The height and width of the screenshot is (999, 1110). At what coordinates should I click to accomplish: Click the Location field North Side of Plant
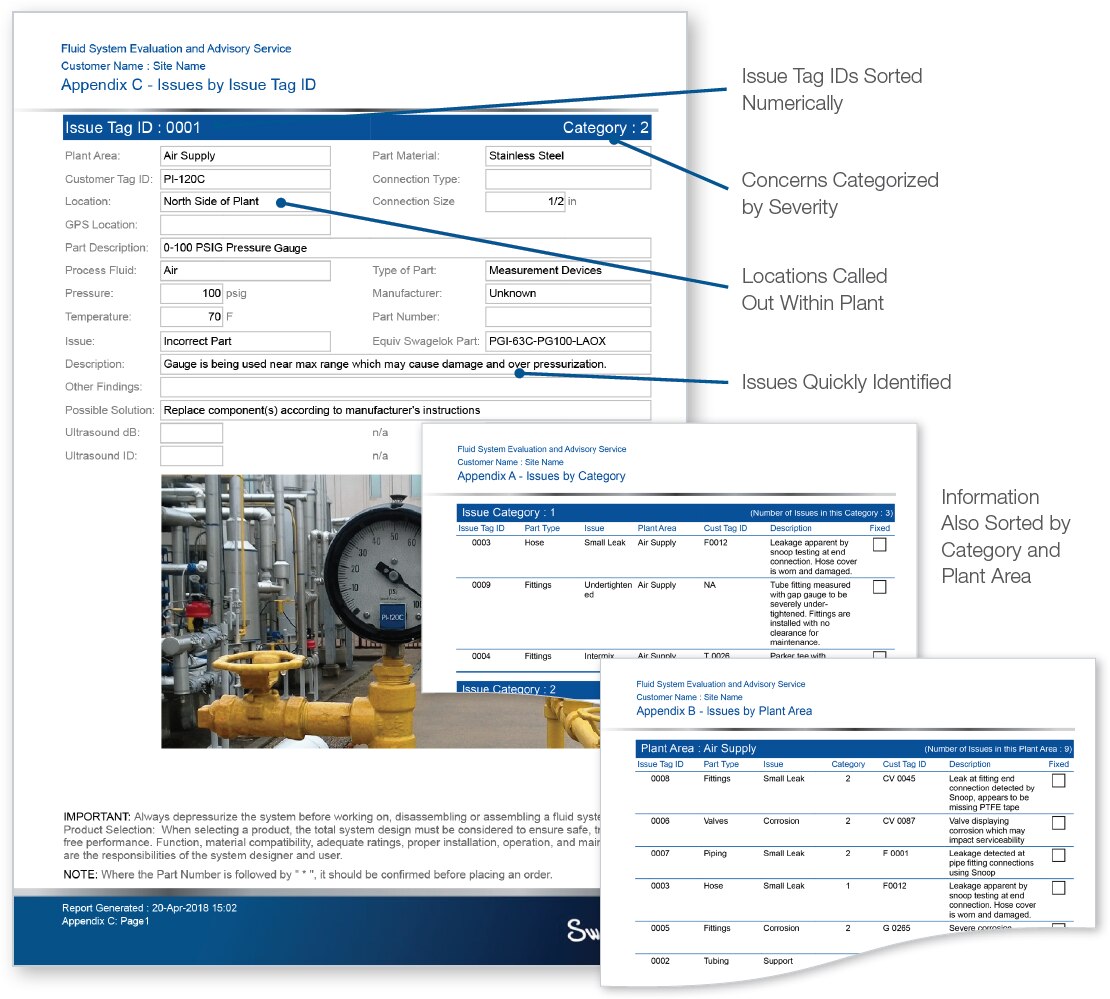click(245, 202)
